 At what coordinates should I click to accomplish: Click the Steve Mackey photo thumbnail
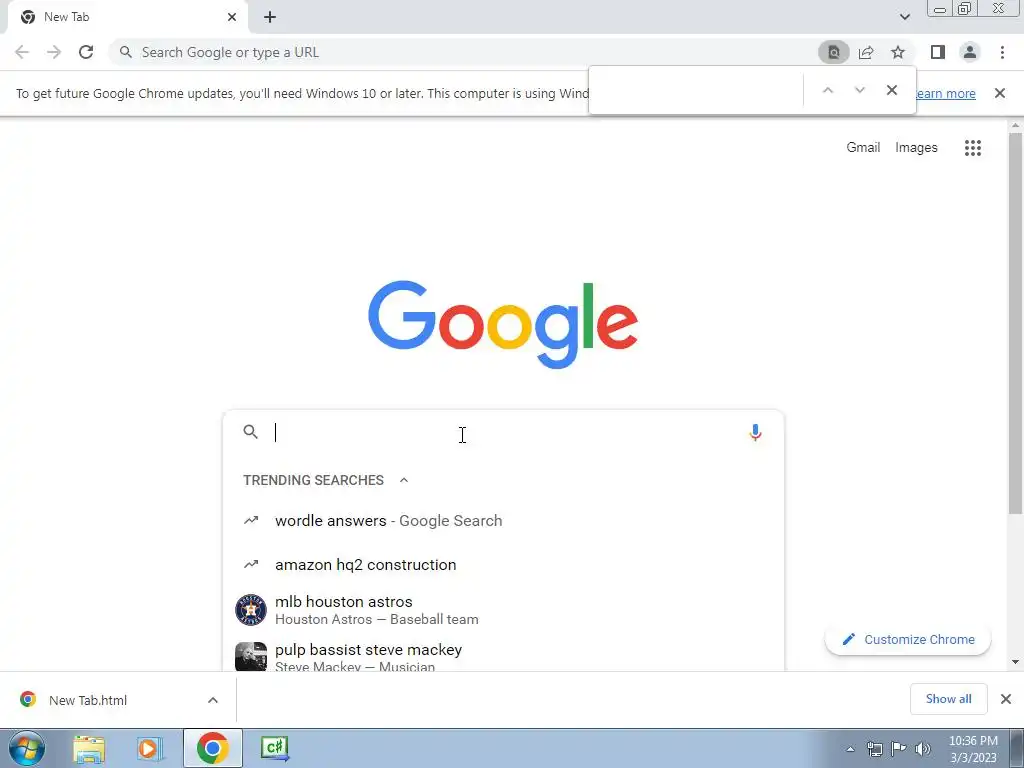(x=251, y=656)
